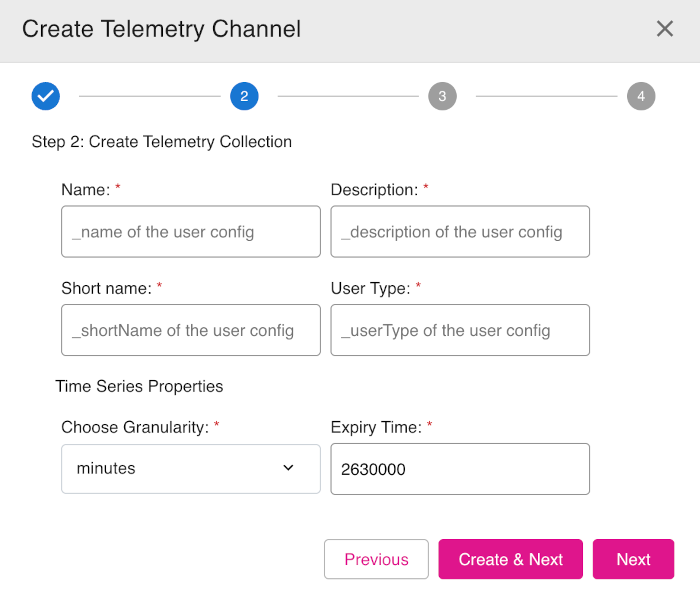Close the Create Telemetry Channel dialog
700x615 pixels.
(x=665, y=29)
